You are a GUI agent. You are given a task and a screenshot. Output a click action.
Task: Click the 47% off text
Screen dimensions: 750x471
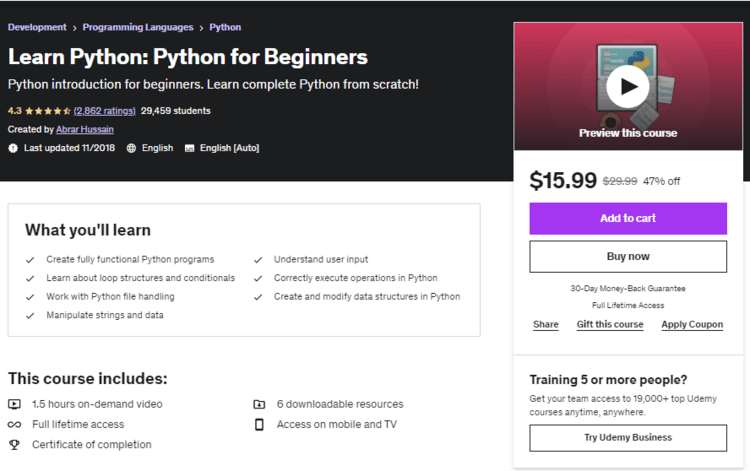[x=662, y=181]
